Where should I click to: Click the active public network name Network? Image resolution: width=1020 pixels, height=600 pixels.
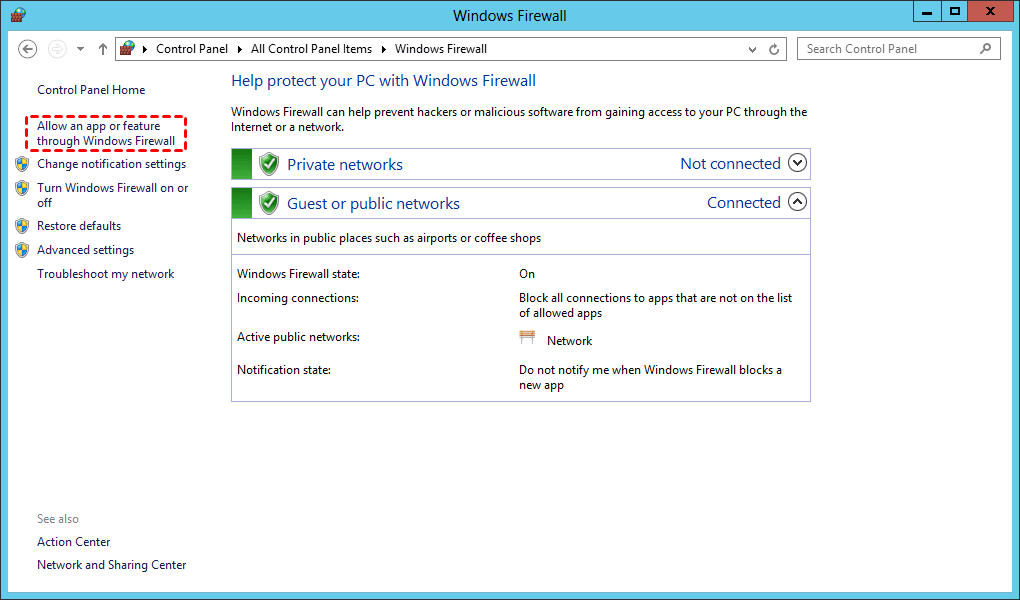[x=569, y=341]
